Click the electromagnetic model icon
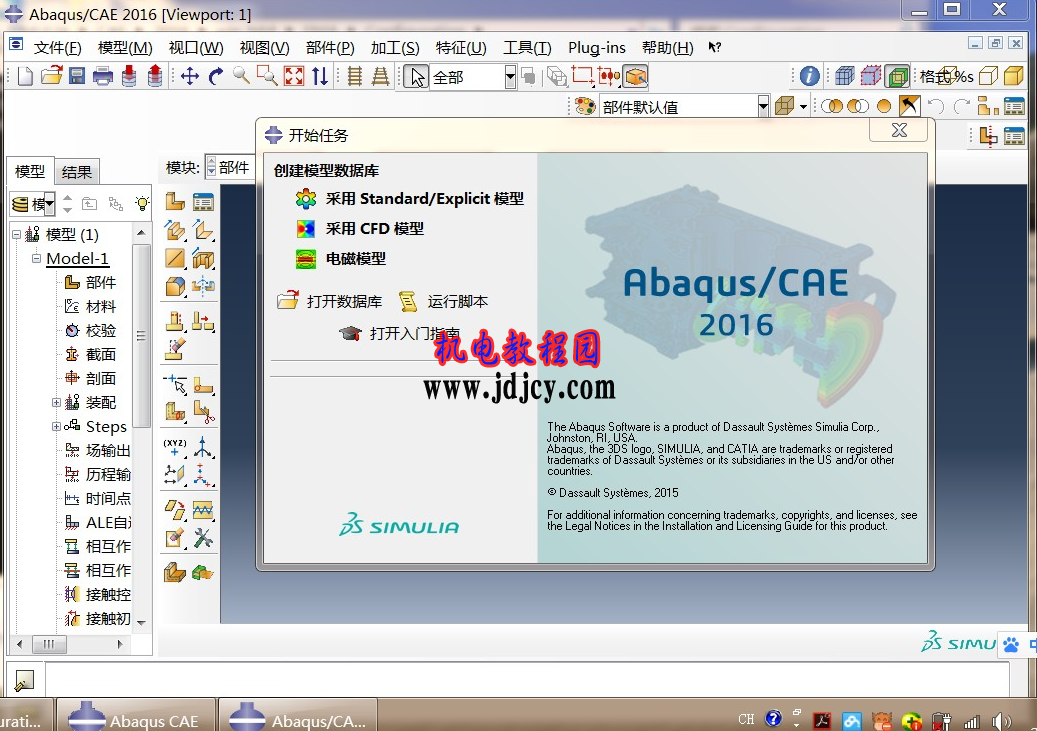This screenshot has width=1037, height=731. [x=306, y=259]
